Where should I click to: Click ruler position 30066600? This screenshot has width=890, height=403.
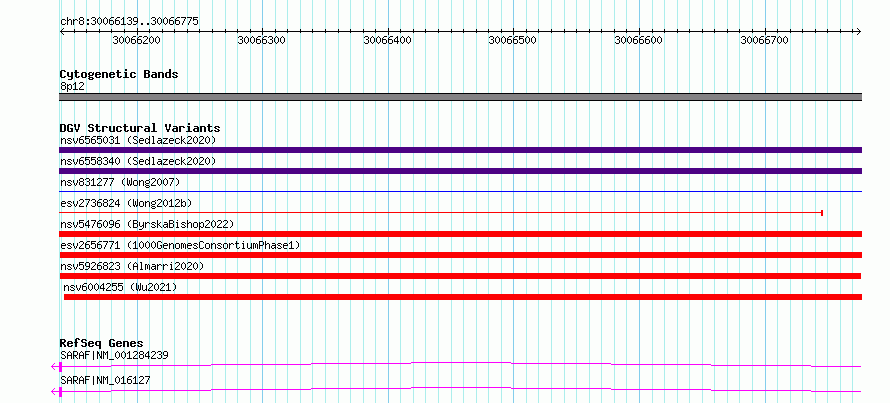tap(639, 40)
